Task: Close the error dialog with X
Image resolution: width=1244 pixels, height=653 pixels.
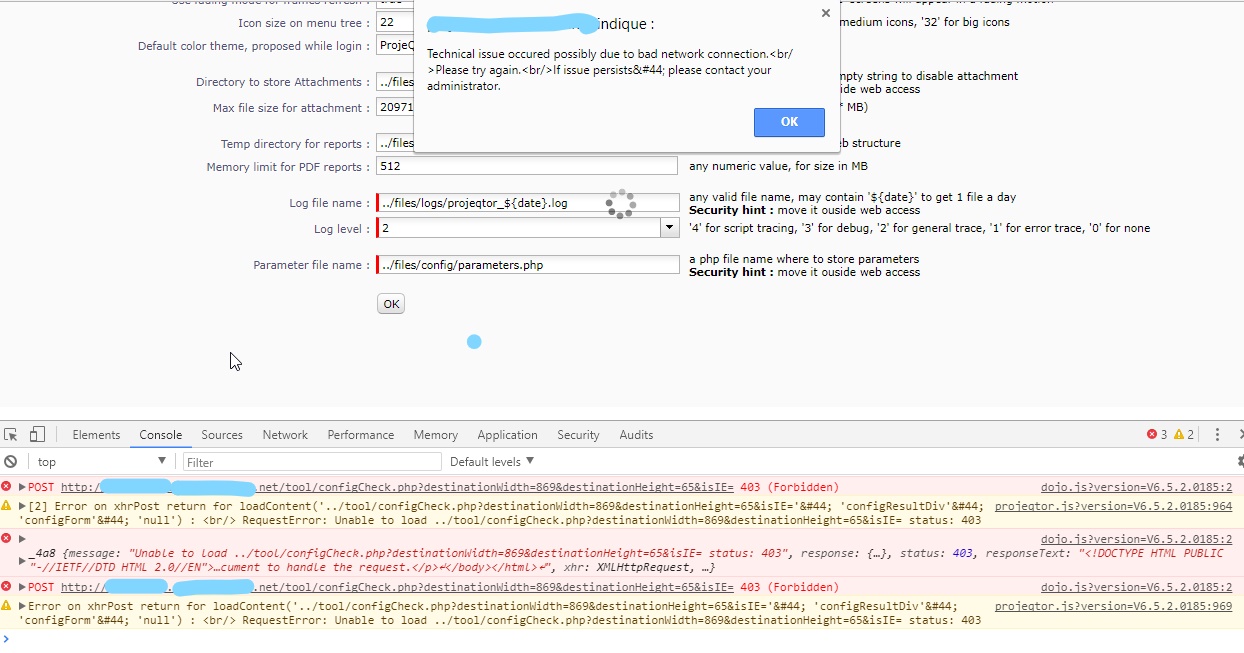Action: click(x=825, y=13)
